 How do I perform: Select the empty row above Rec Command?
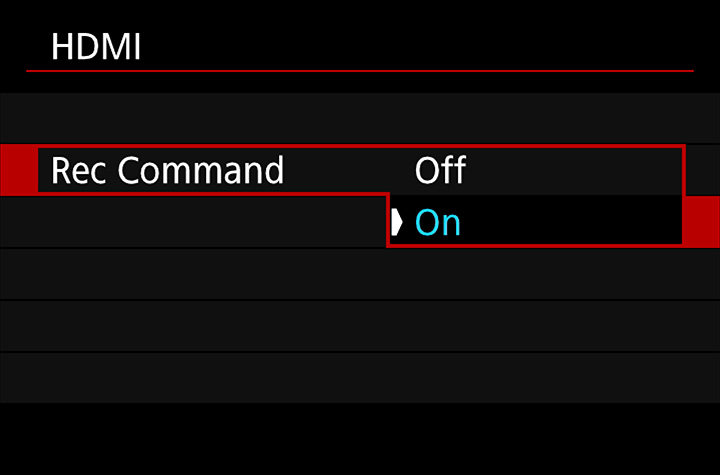tap(360, 118)
